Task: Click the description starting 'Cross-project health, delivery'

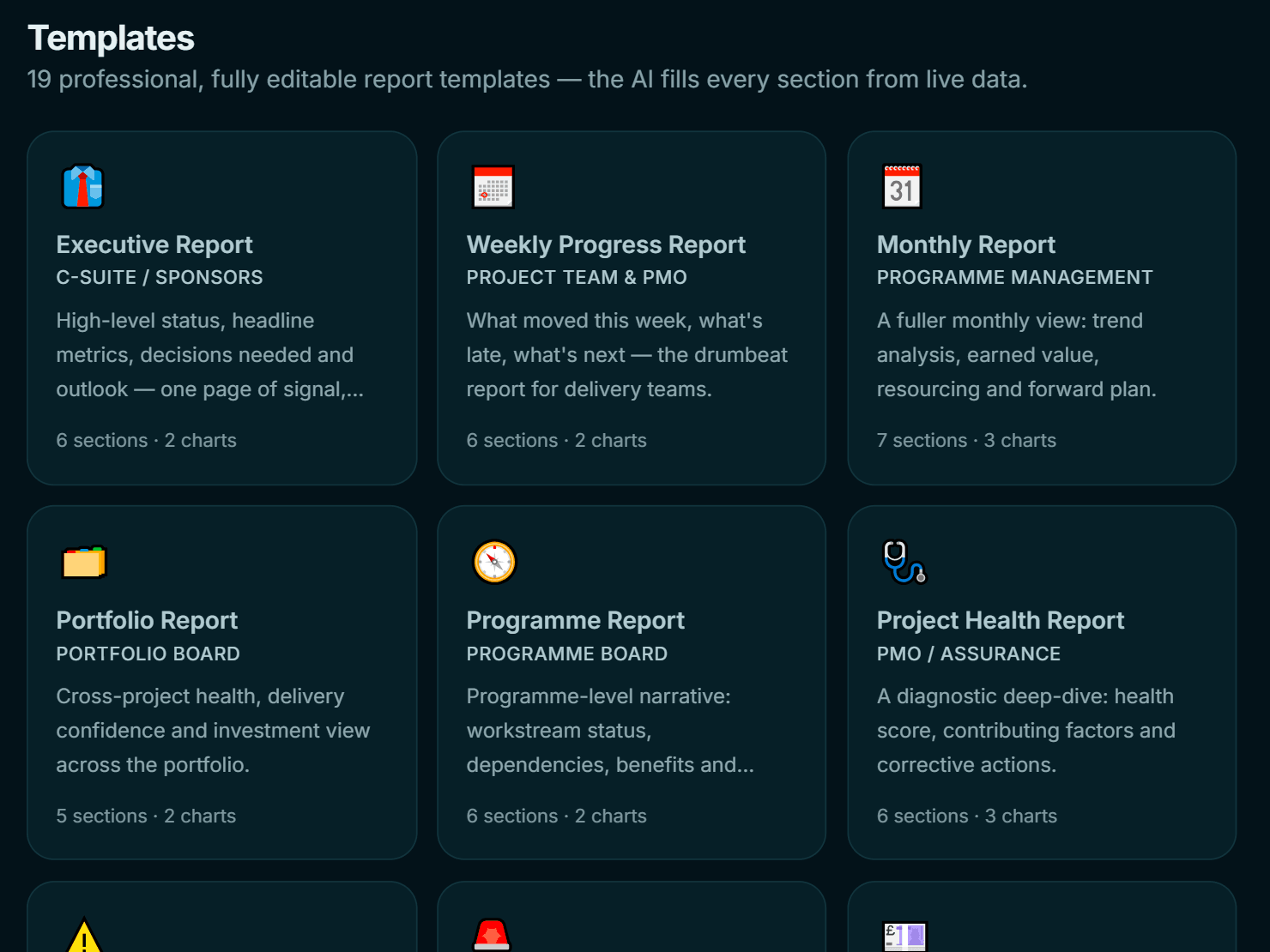Action: (213, 731)
